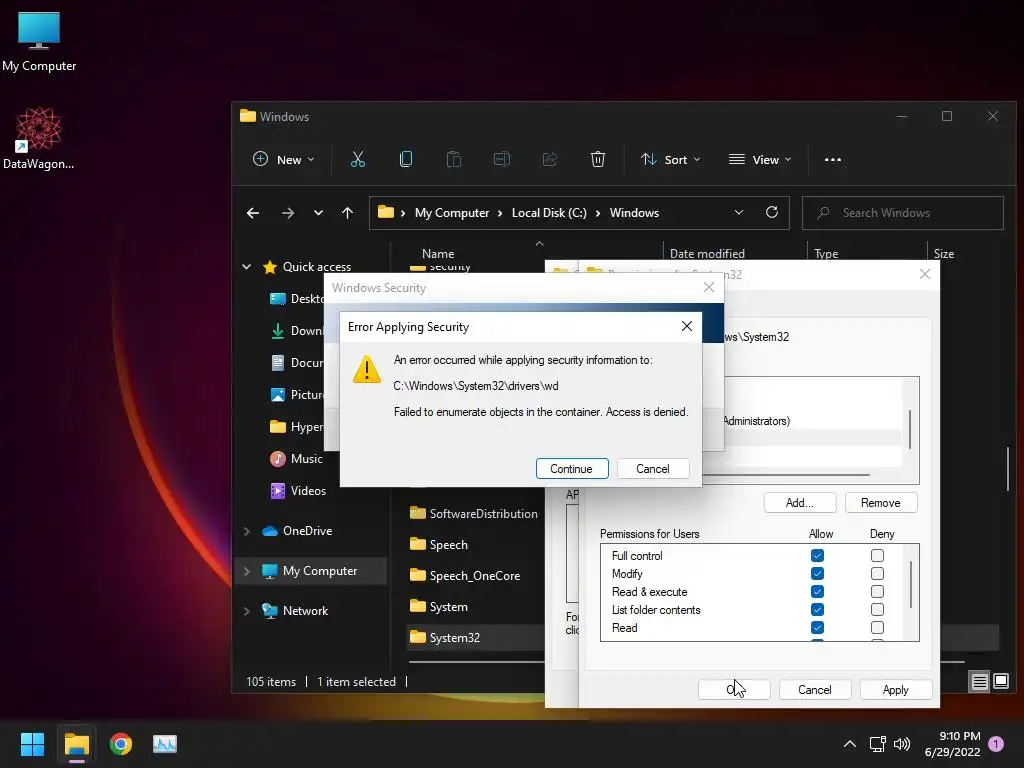Open the New item dropdown

283,159
